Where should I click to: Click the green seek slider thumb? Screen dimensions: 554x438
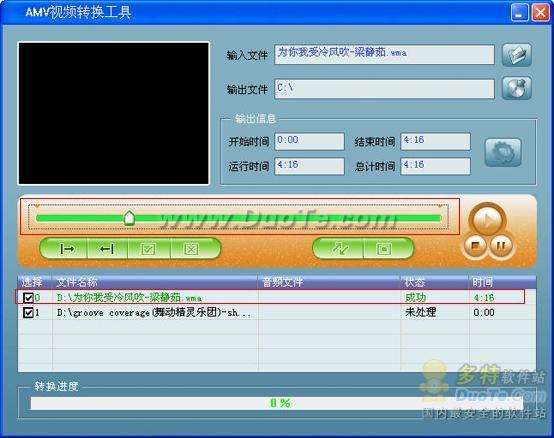tap(129, 218)
